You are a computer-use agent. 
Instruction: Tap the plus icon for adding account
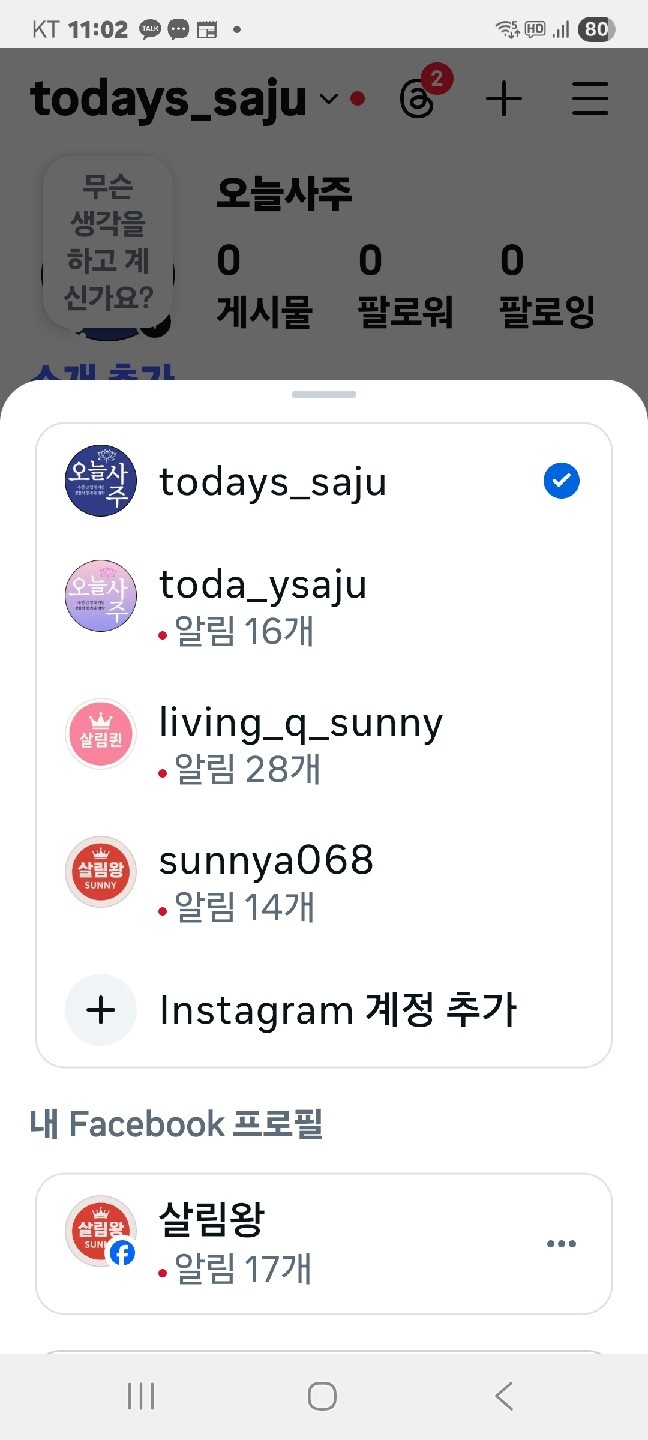click(x=100, y=1010)
